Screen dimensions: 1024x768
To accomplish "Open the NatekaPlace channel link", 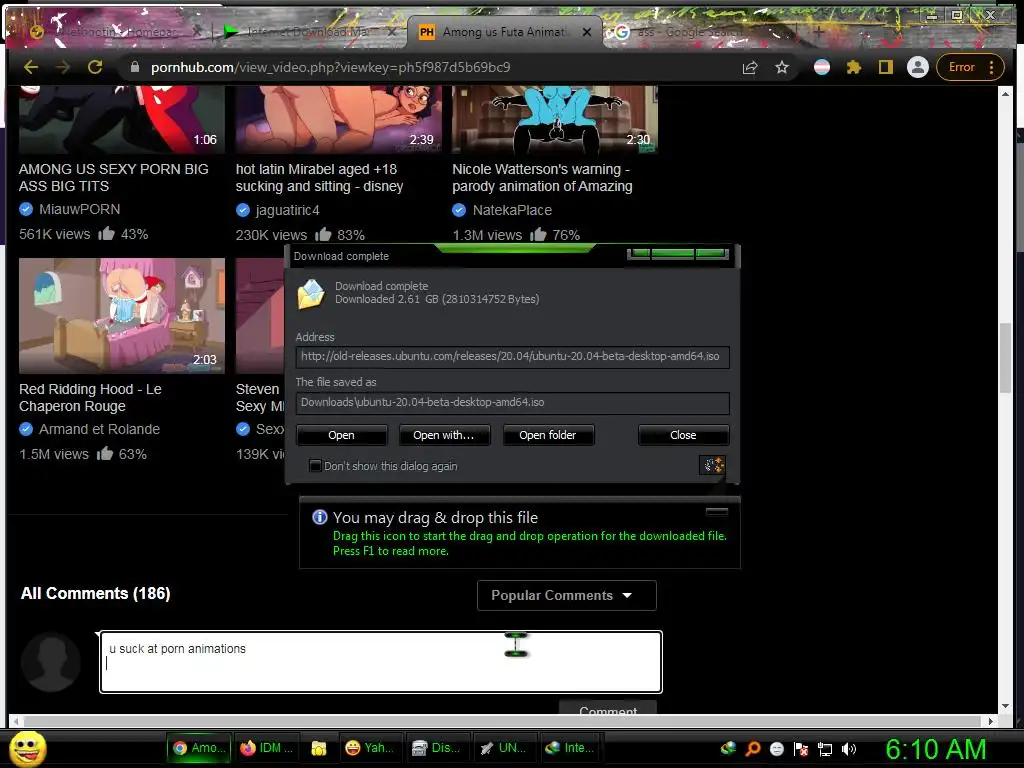I will point(512,210).
